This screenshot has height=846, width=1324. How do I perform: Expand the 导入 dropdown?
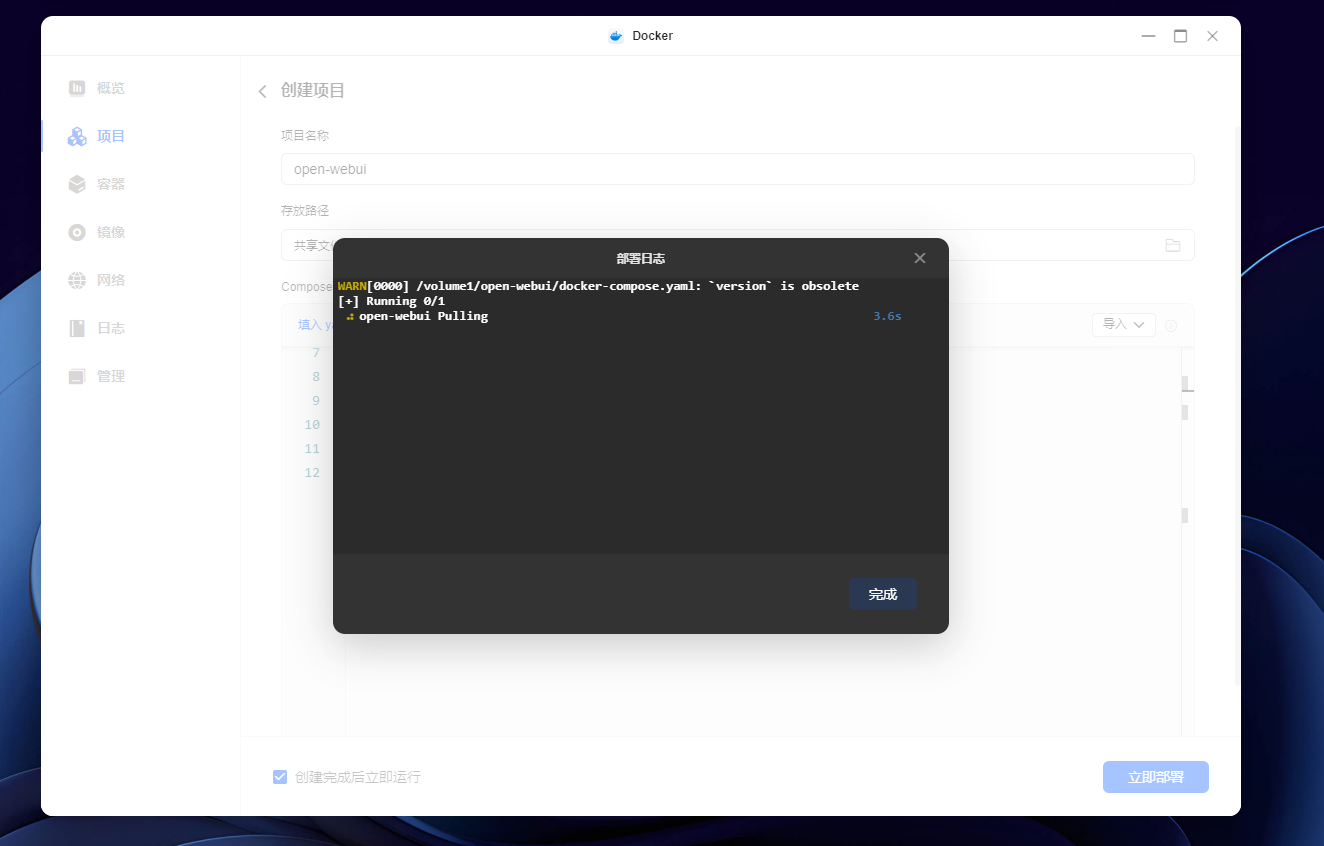coord(1124,325)
